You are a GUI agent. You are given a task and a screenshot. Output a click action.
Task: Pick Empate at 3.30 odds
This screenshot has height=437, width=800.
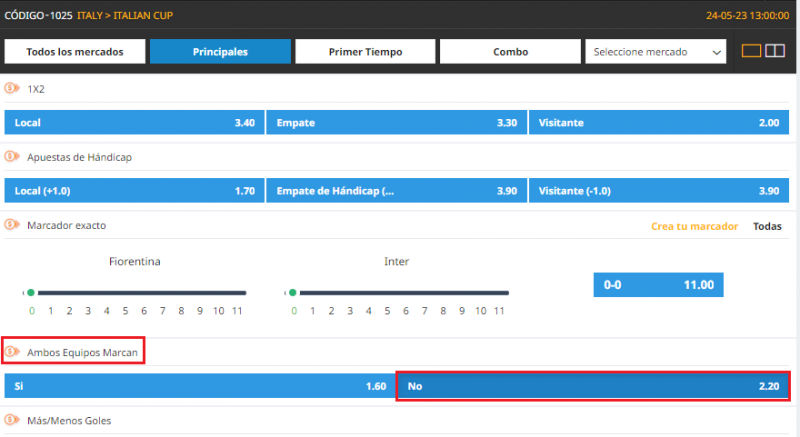pos(396,123)
